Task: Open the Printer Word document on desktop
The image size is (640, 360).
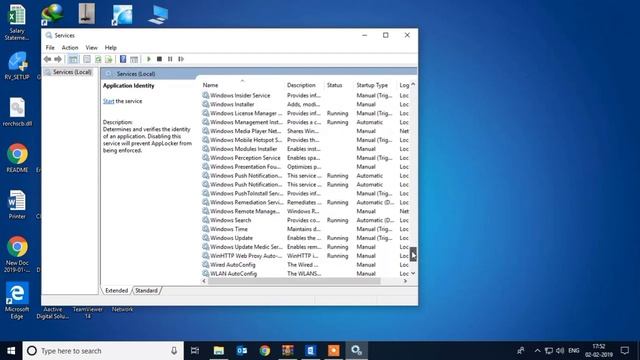Action: click(x=17, y=204)
